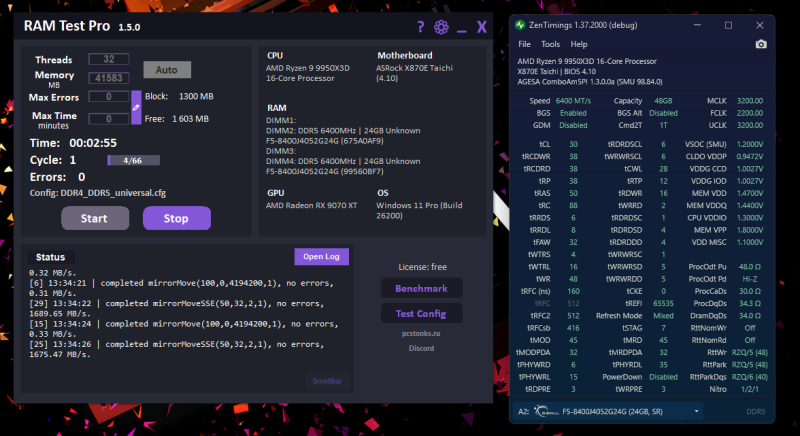Click the FCLK value 2200.00

(749, 113)
